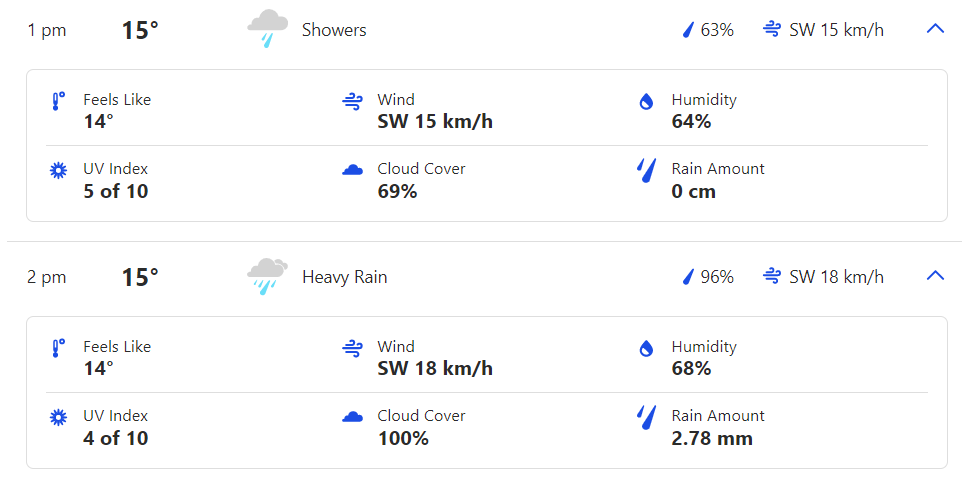This screenshot has width=962, height=481.
Task: Click the UV Index sun icon in 1 pm panel
Action: tap(58, 170)
